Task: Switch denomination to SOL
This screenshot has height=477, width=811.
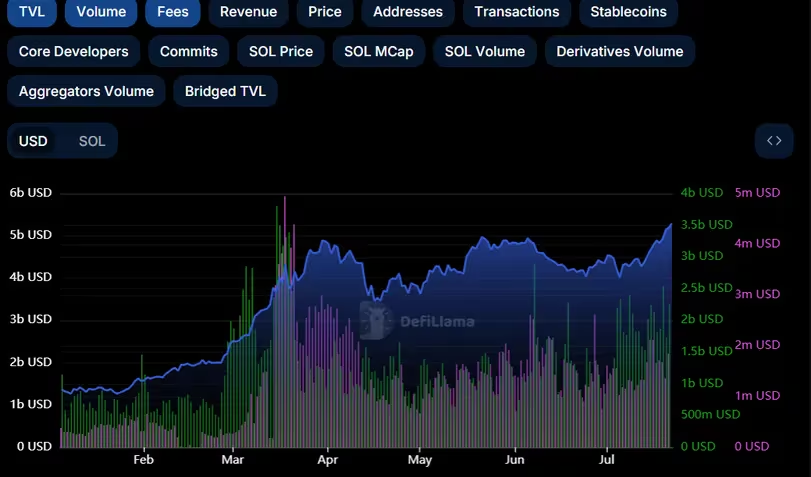Action: pos(92,141)
